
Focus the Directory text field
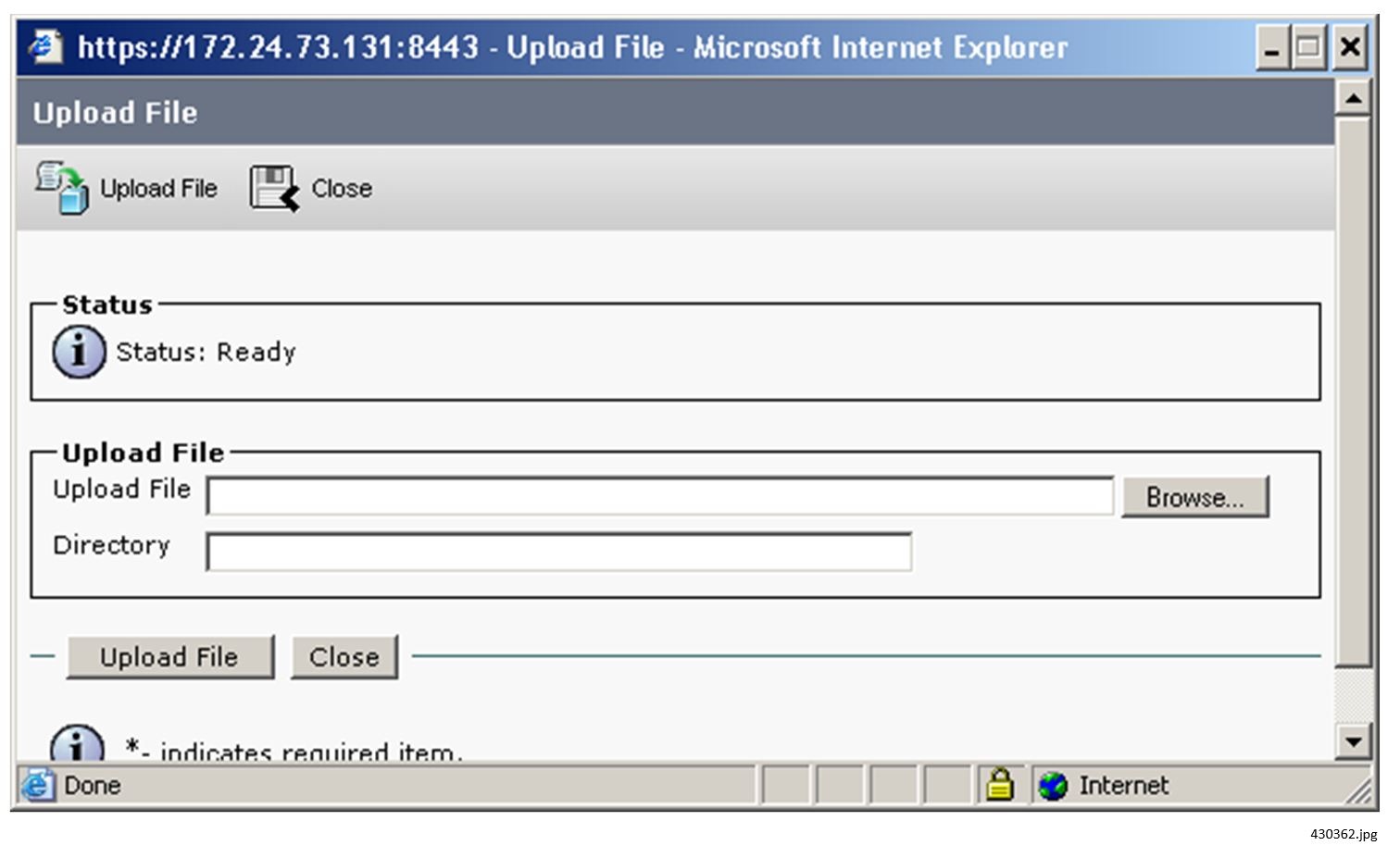point(558,553)
